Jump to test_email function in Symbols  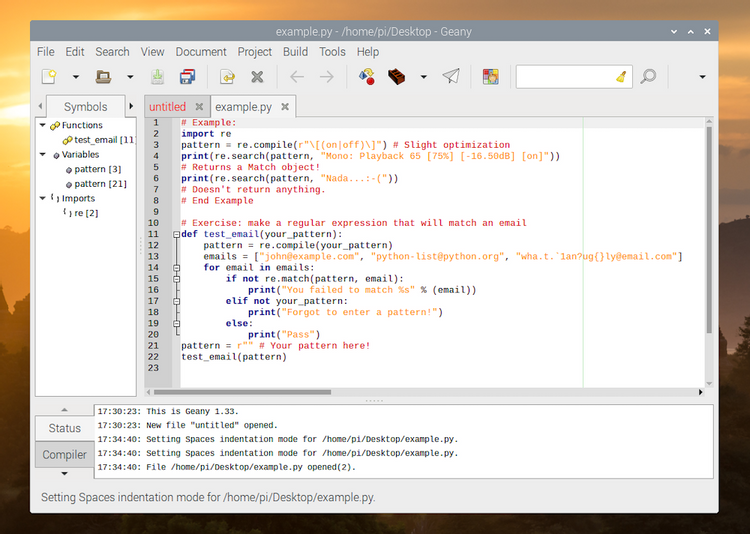tap(96, 140)
